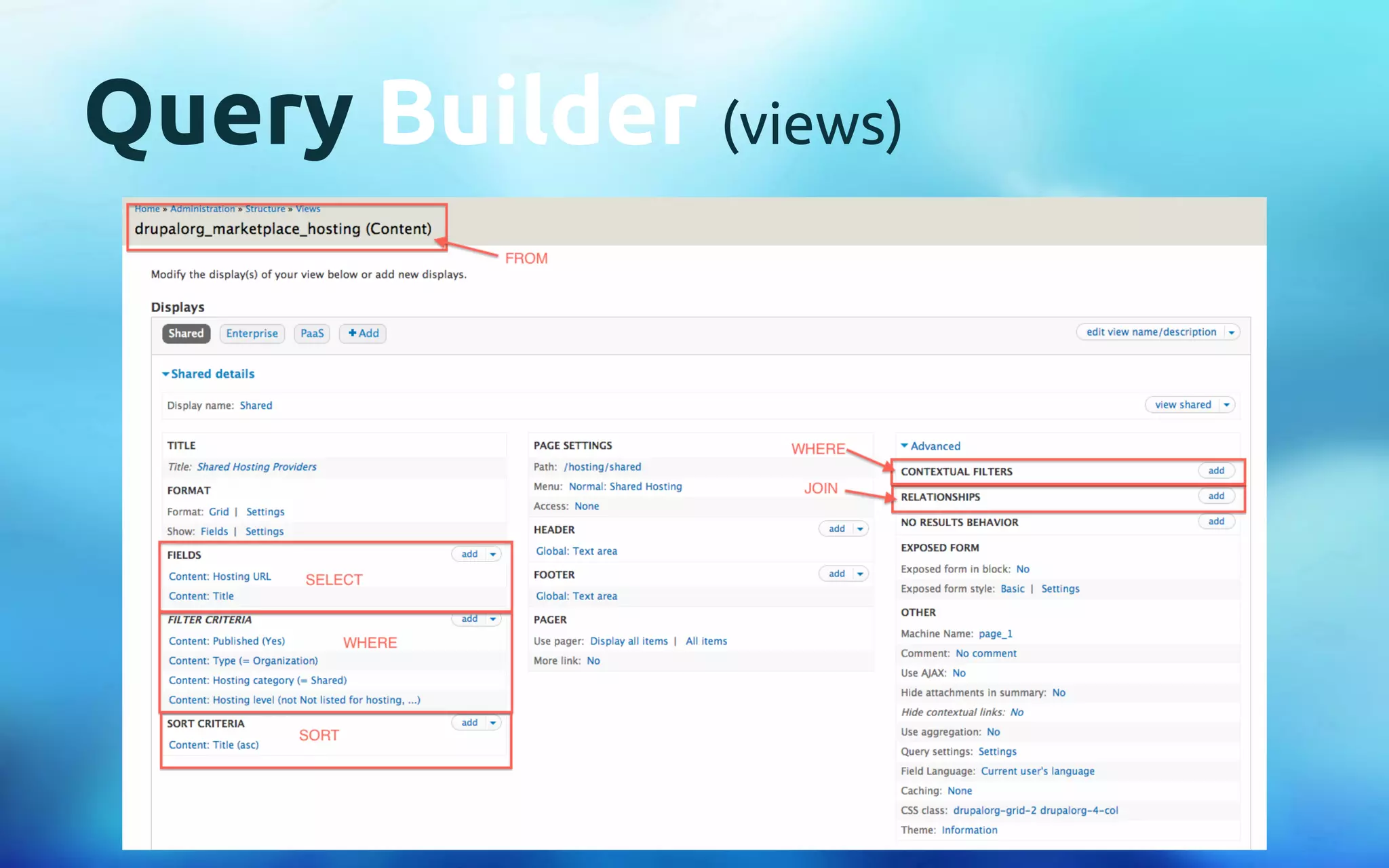Click edit view name/description button
Screen dimensions: 1389x868
1151,332
